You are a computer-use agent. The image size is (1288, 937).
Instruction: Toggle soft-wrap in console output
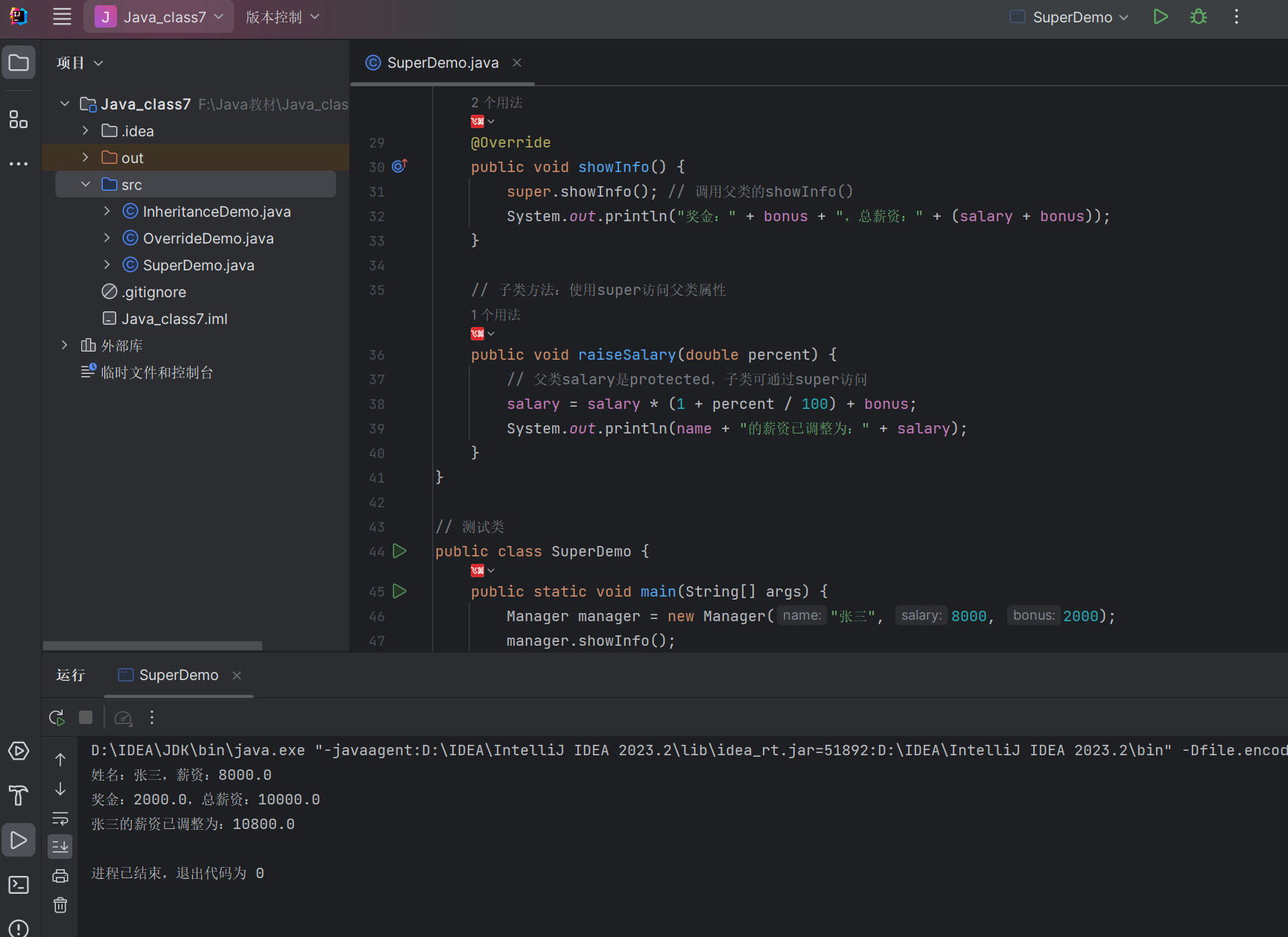[60, 818]
